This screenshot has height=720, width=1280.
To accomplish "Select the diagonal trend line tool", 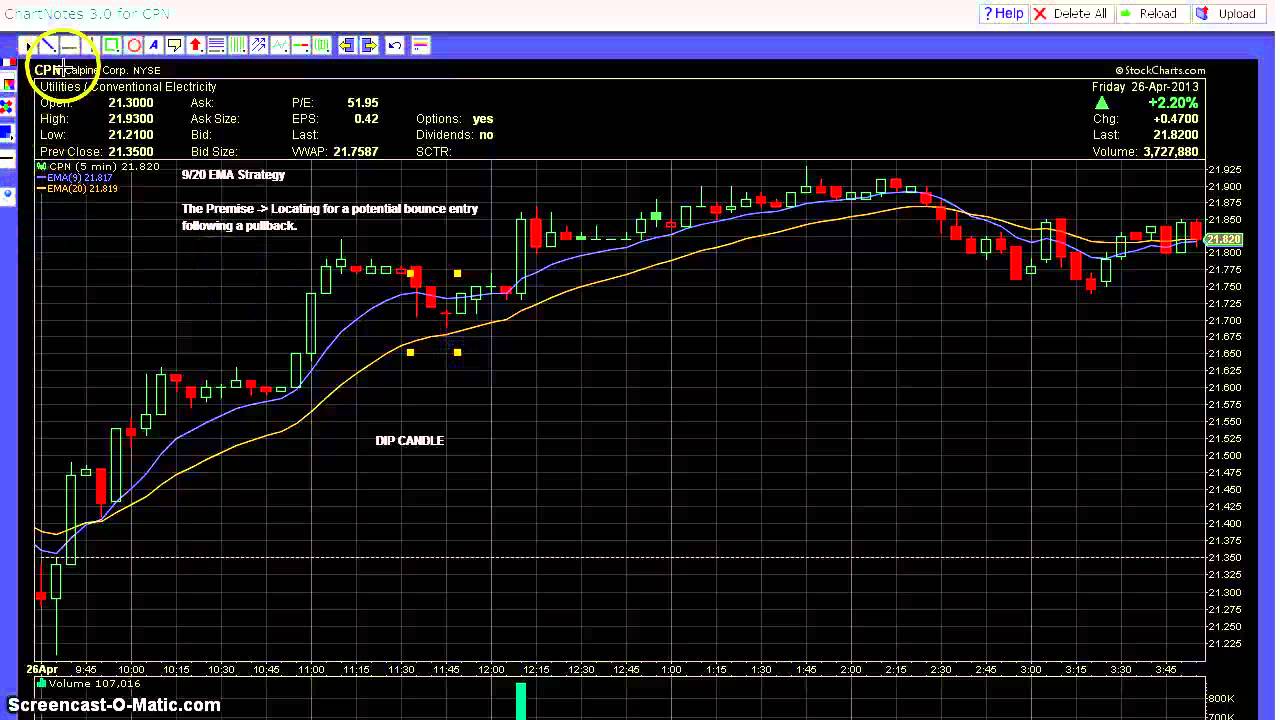I will [x=48, y=45].
